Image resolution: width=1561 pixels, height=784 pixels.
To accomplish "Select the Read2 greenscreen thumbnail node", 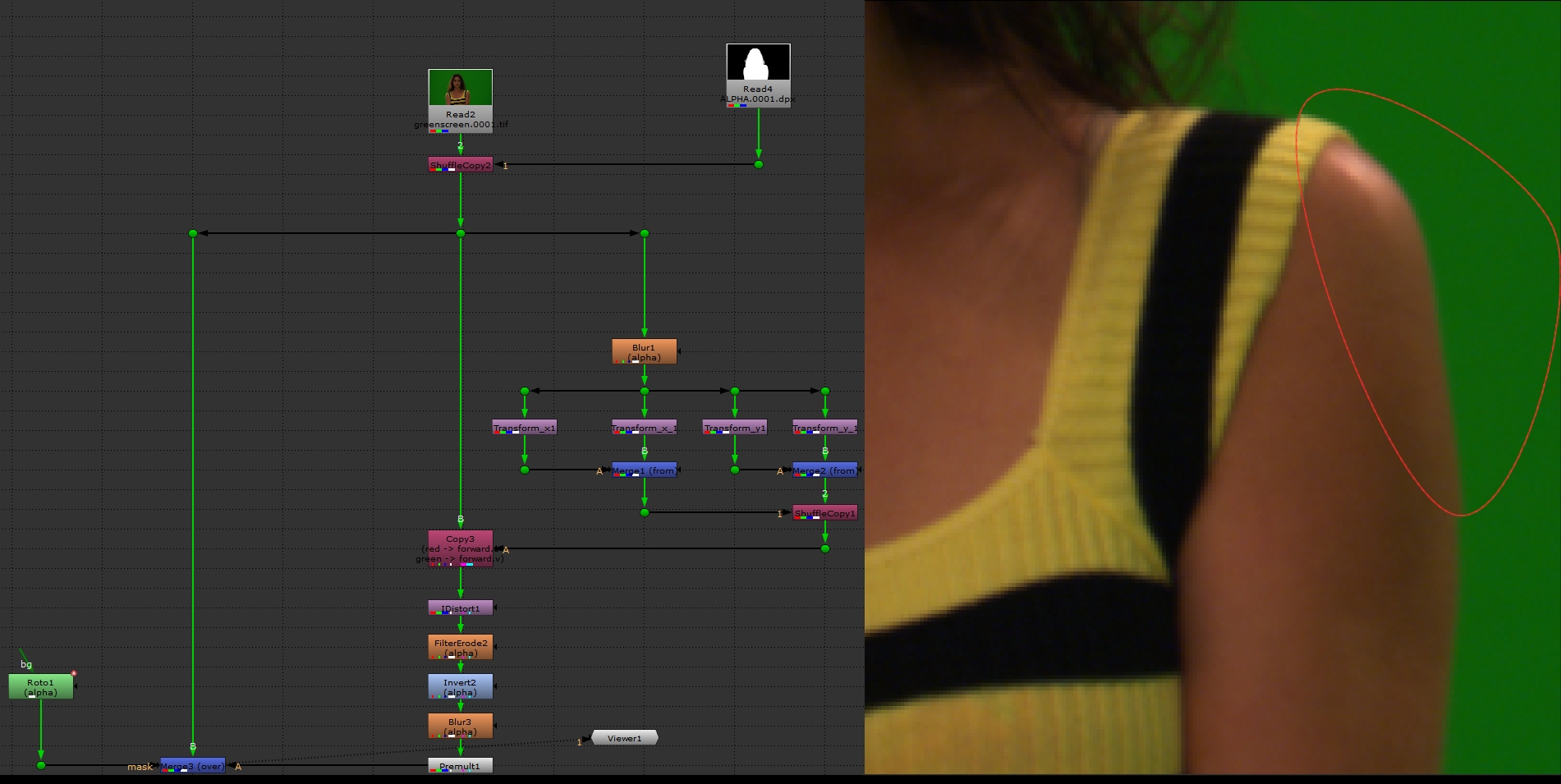I will 460,88.
